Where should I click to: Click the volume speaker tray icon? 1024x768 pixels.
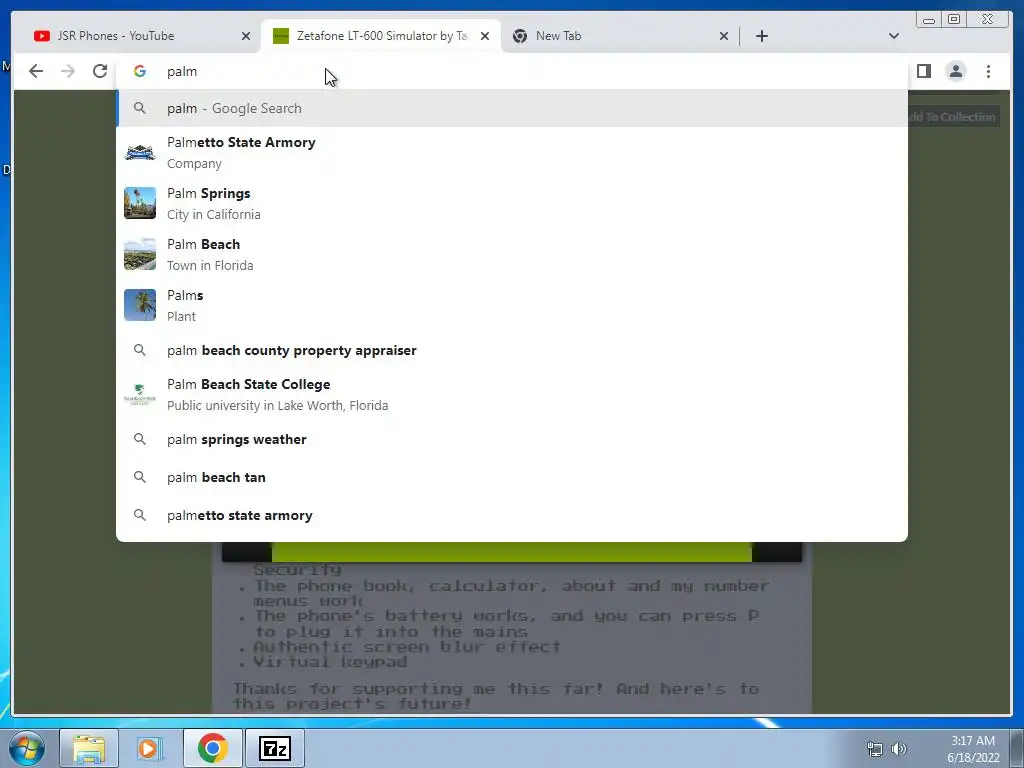899,749
